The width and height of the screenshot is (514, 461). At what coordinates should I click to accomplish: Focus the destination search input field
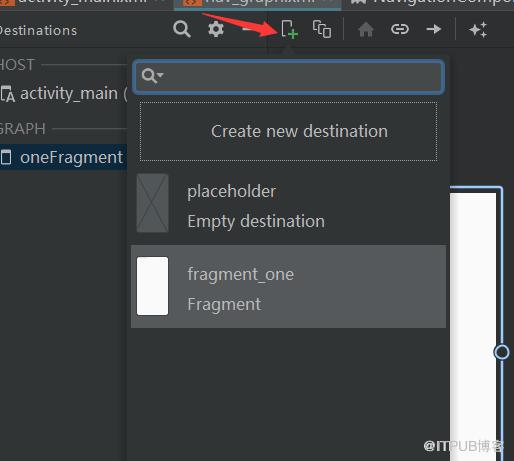click(289, 76)
